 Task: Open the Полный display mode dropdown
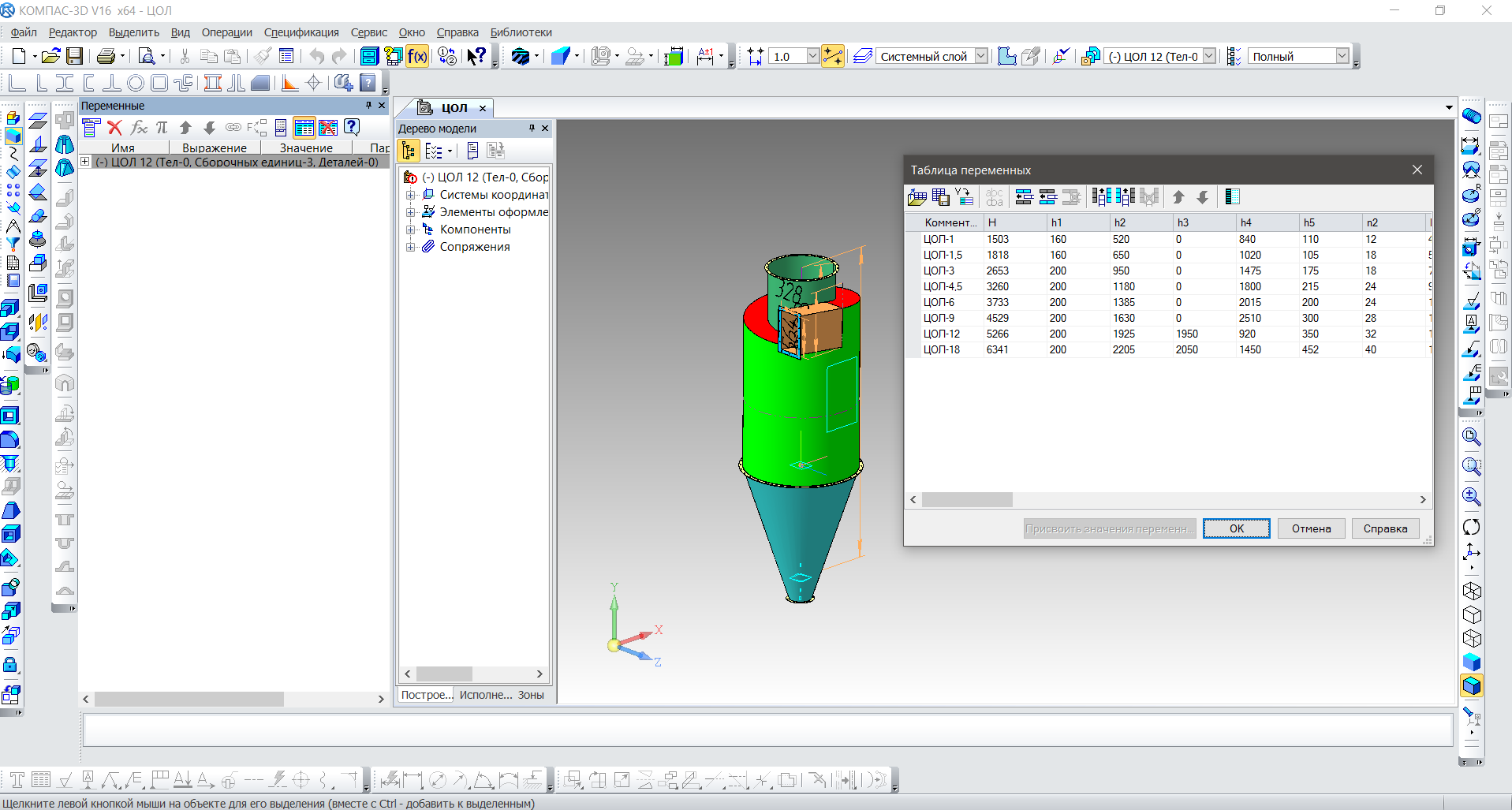coord(1342,56)
